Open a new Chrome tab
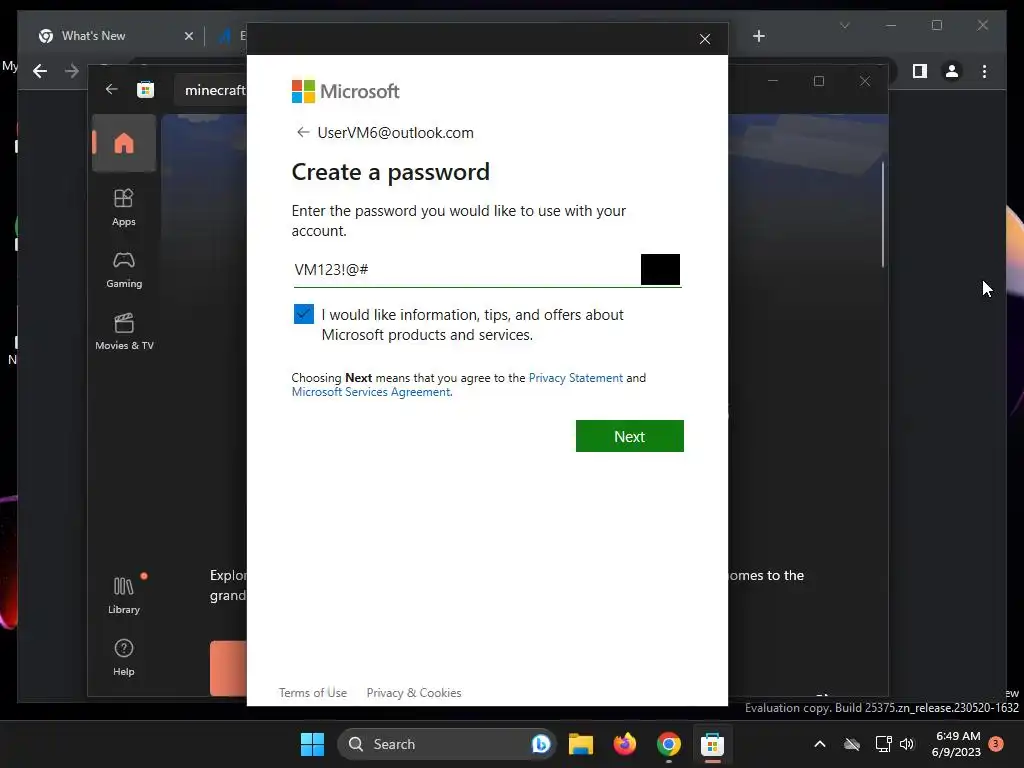 click(758, 36)
